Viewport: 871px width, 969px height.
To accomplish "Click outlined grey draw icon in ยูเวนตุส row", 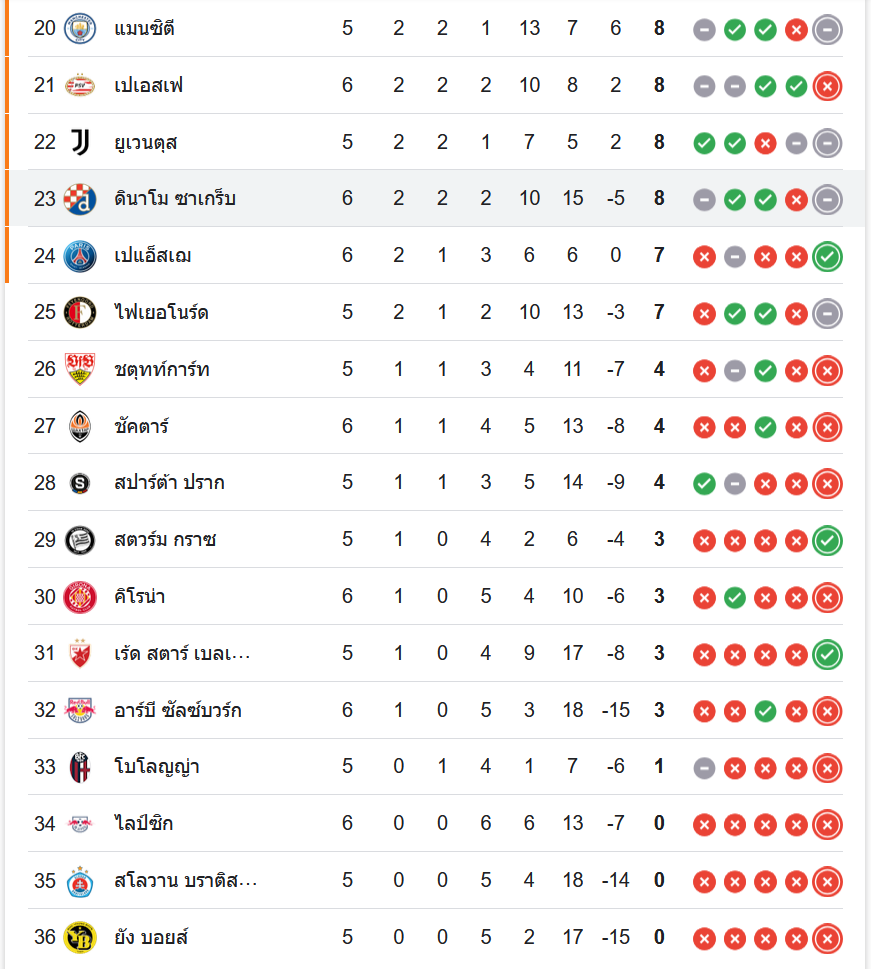I will click(827, 142).
